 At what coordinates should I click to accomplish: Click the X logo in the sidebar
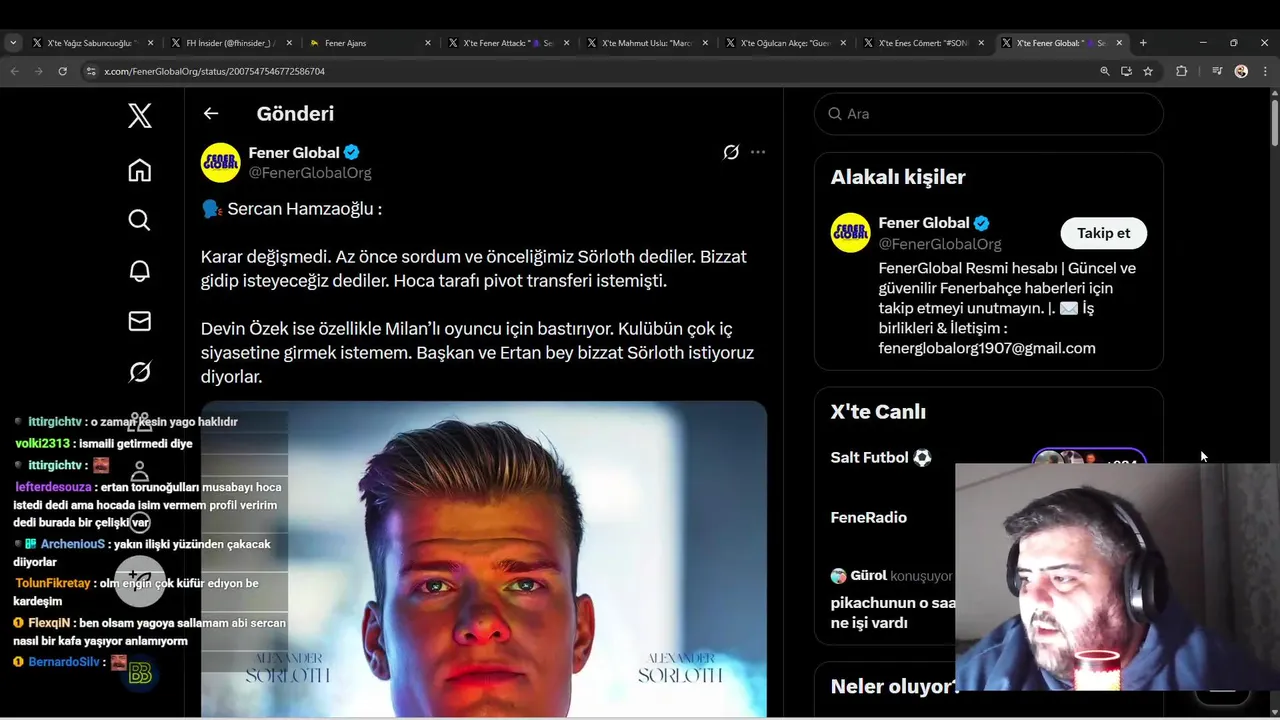click(x=140, y=116)
